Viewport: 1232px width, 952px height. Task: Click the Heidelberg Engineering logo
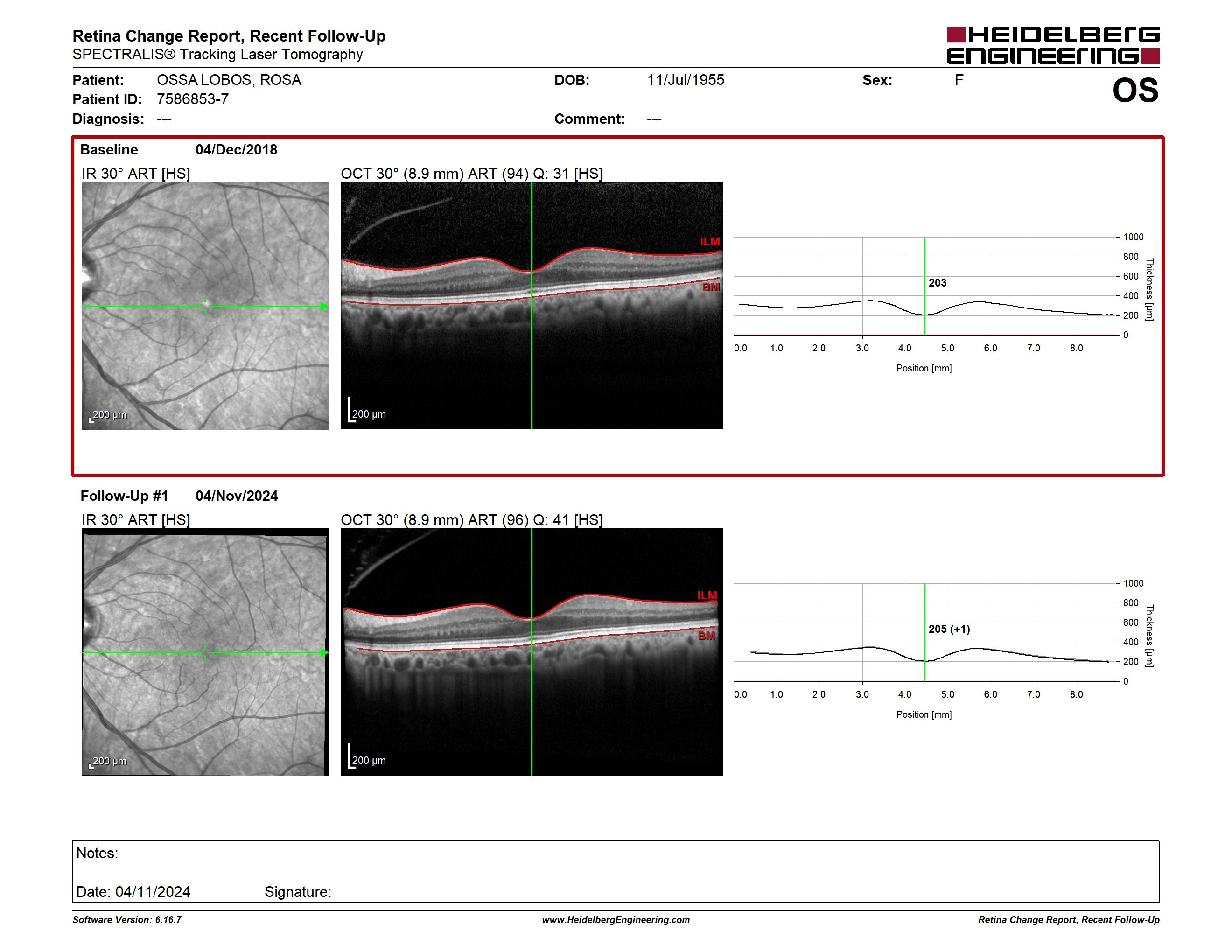pyautogui.click(x=1053, y=45)
